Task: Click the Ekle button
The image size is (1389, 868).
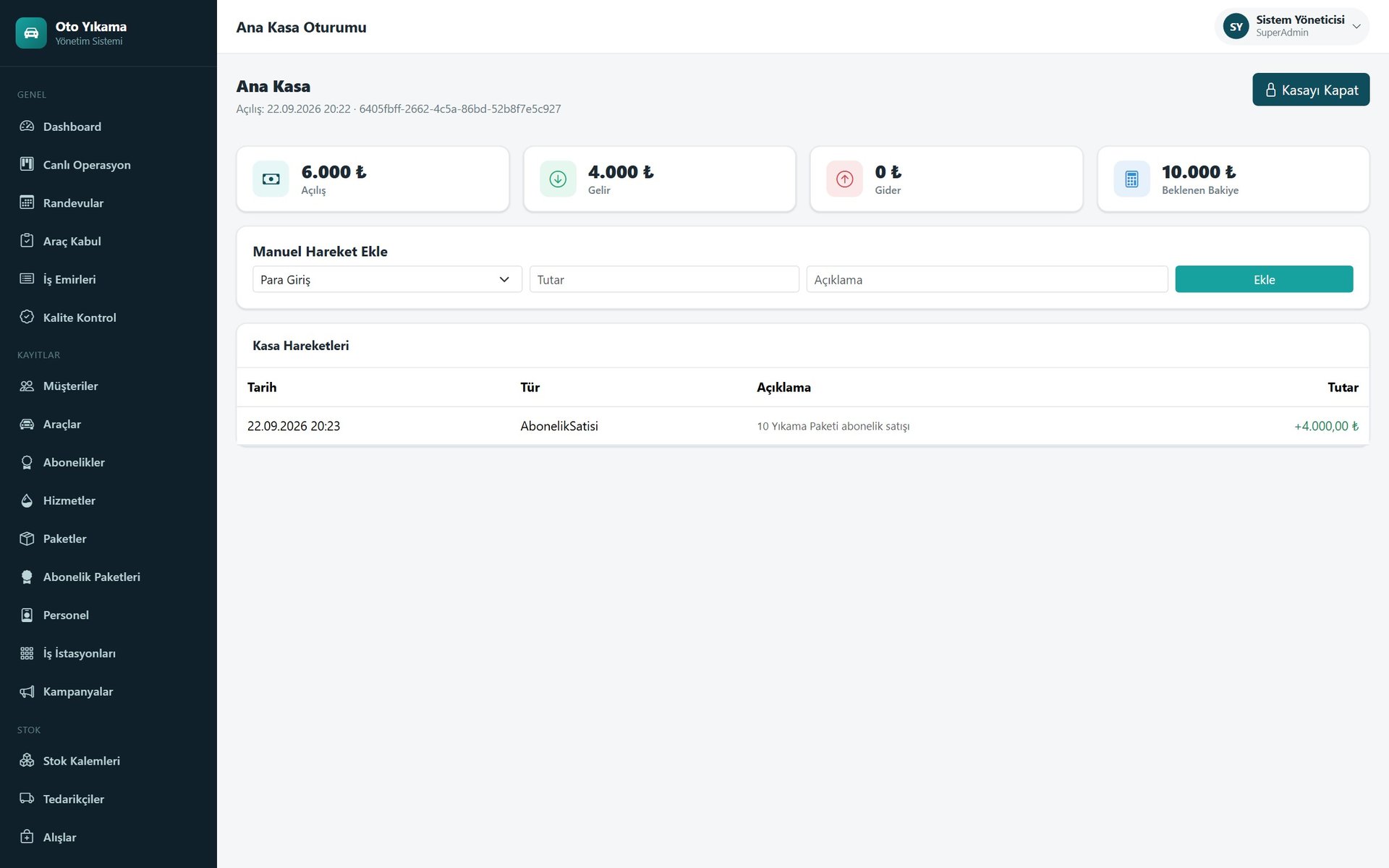Action: (x=1264, y=279)
